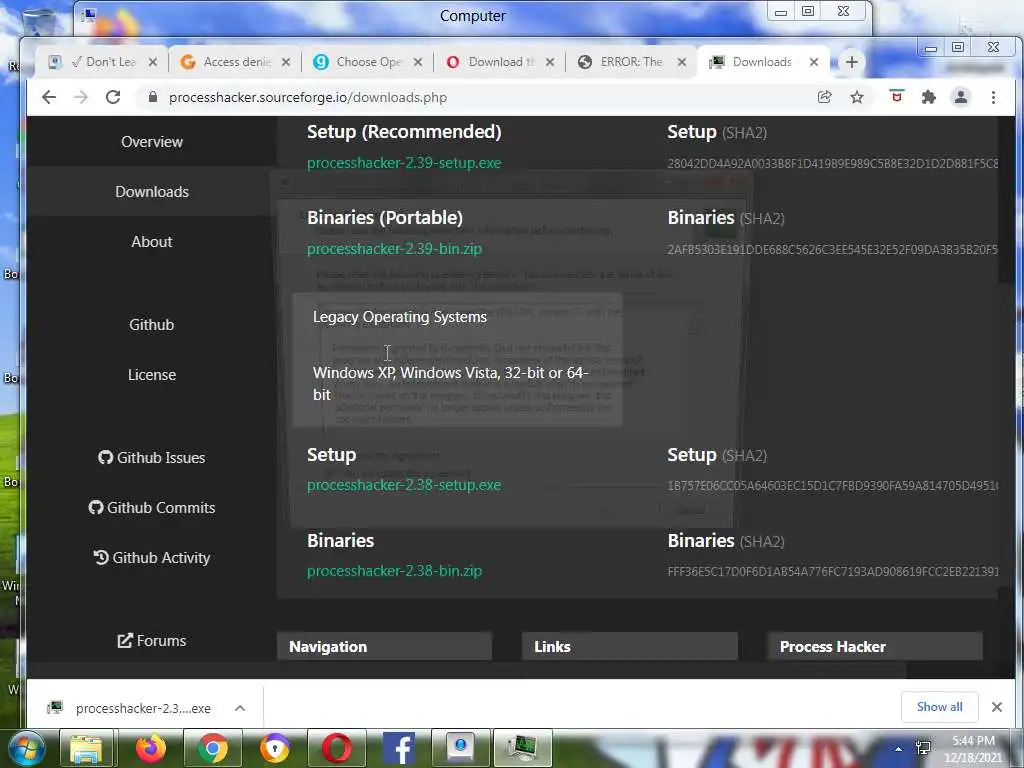Open the red shield extension icon
This screenshot has height=768, width=1024.
tap(897, 97)
